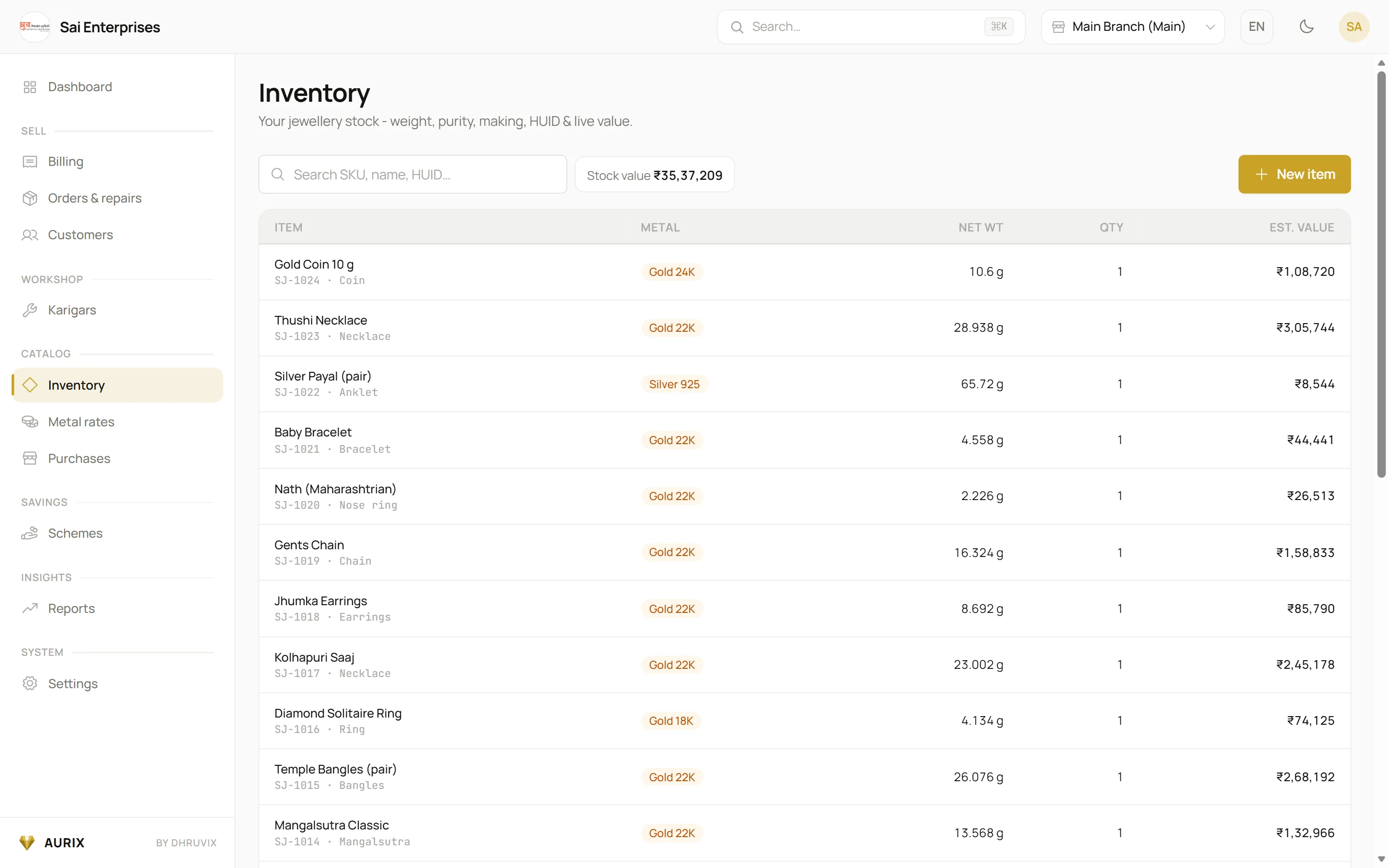Click the Metal rates coins icon

(x=30, y=422)
